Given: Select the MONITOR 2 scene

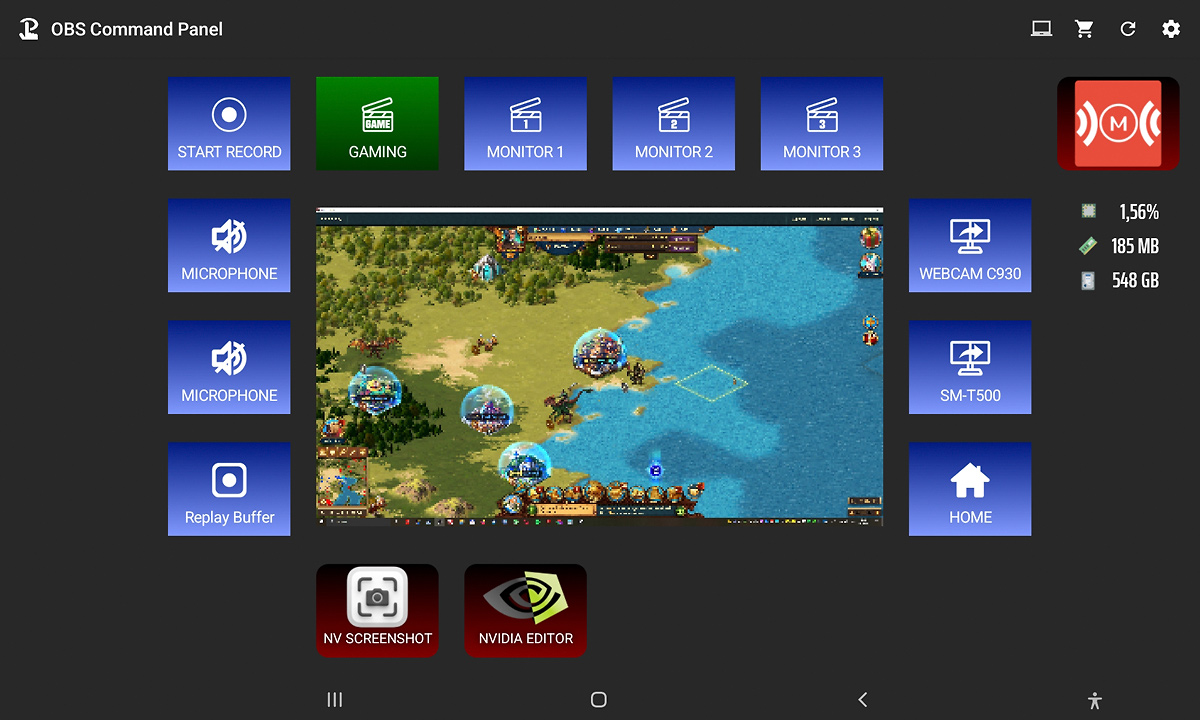Looking at the screenshot, I should click(x=673, y=124).
